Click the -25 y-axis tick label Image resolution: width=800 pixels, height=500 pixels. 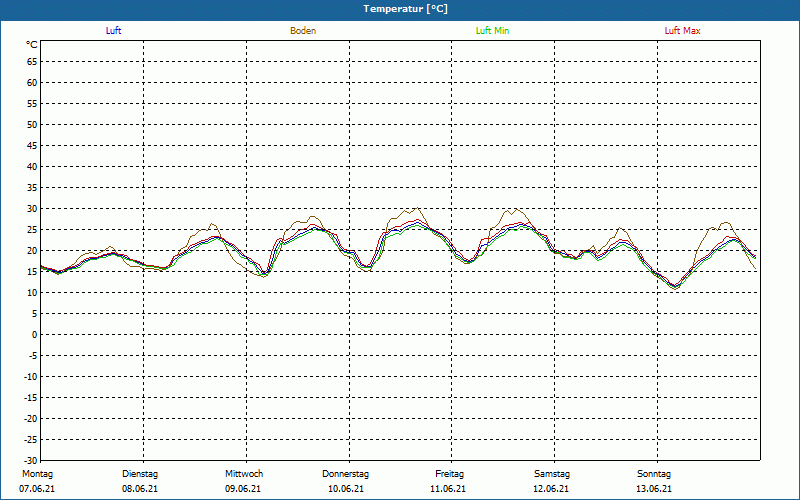(32, 439)
